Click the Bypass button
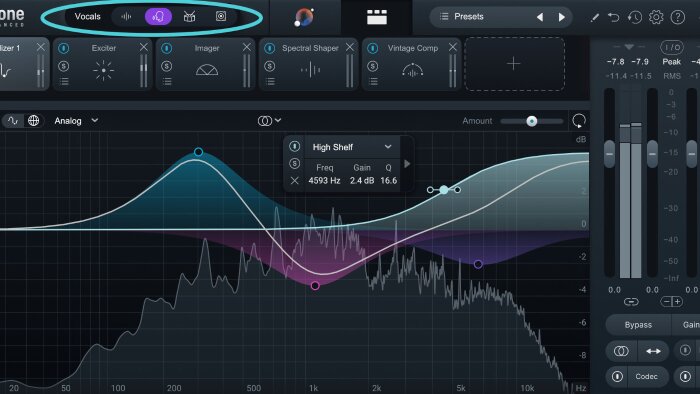Screen dimensions: 700x394 coord(638,325)
